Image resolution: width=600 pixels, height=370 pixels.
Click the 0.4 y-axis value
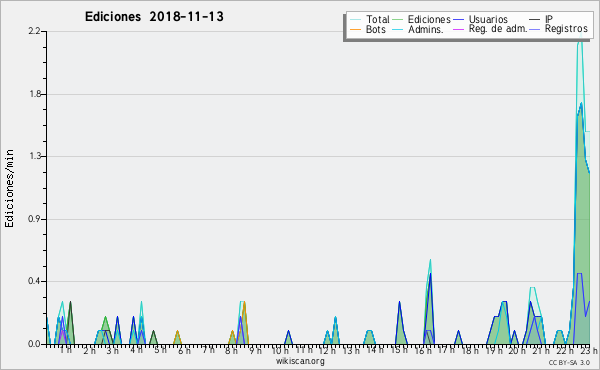click(34, 281)
